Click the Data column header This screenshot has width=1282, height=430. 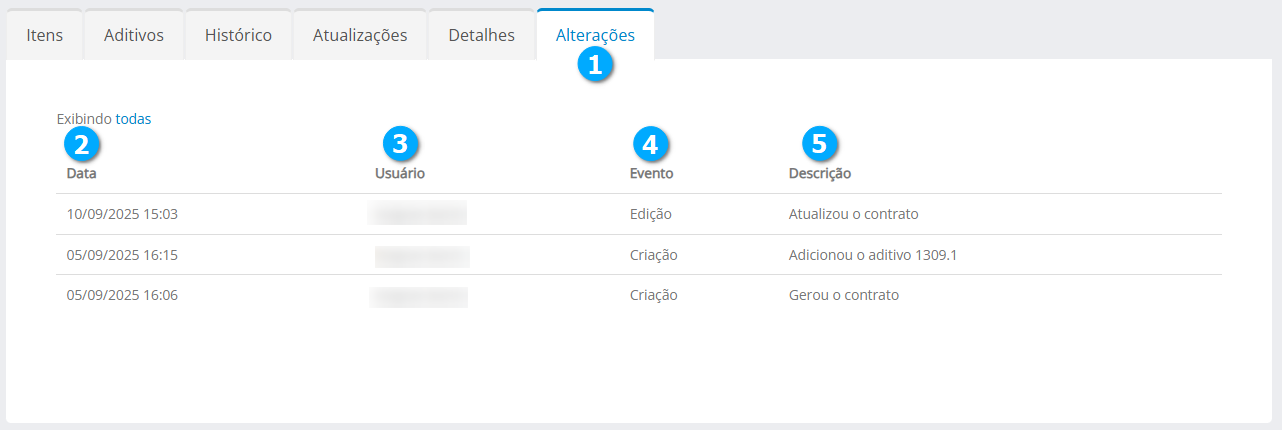[81, 174]
